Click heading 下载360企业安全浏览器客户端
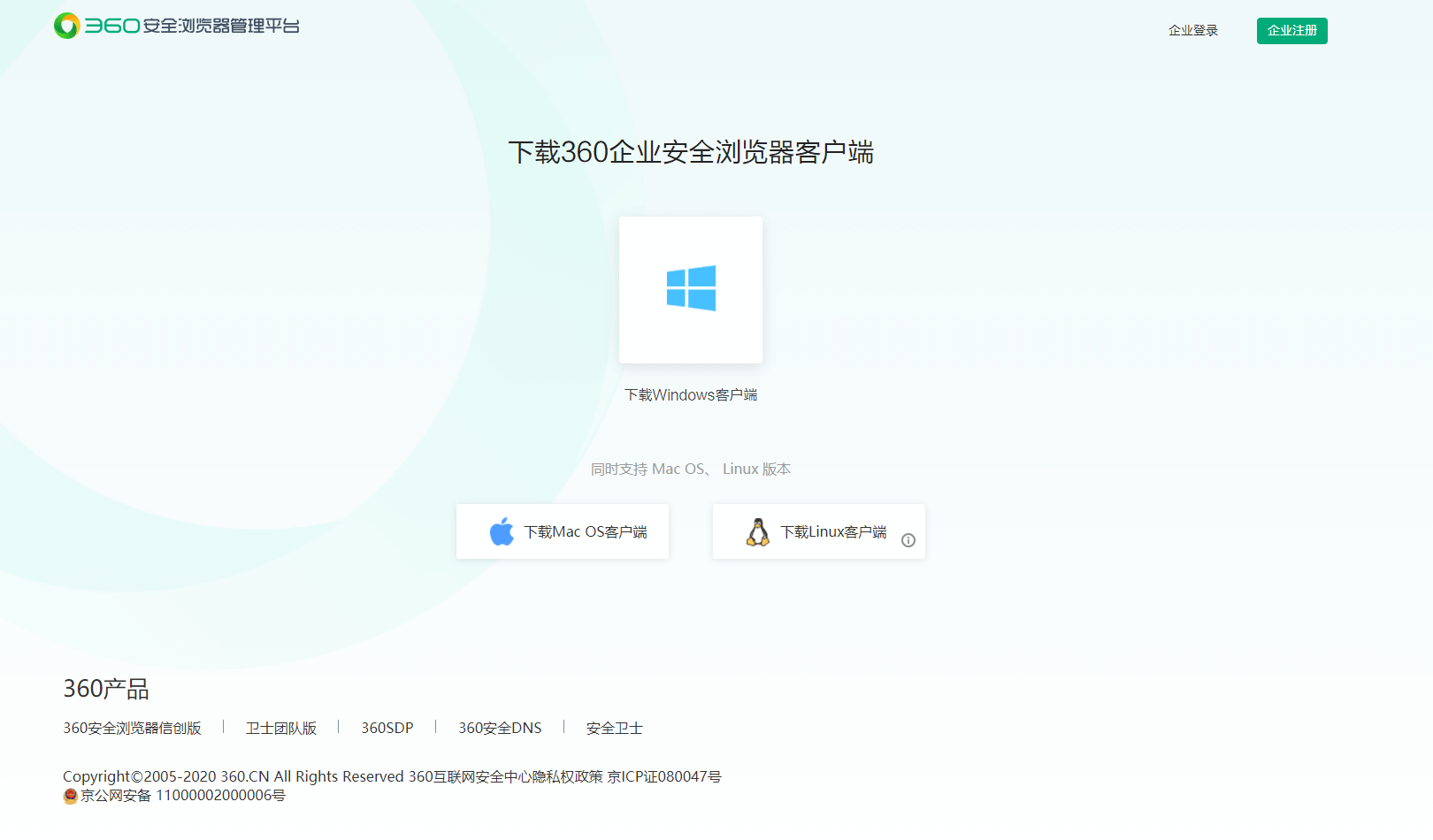 691,152
